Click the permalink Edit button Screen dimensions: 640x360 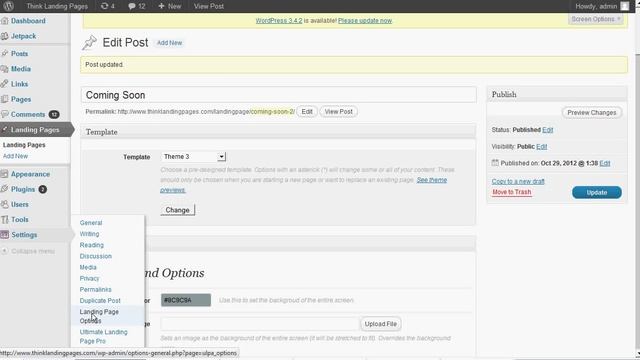click(307, 111)
